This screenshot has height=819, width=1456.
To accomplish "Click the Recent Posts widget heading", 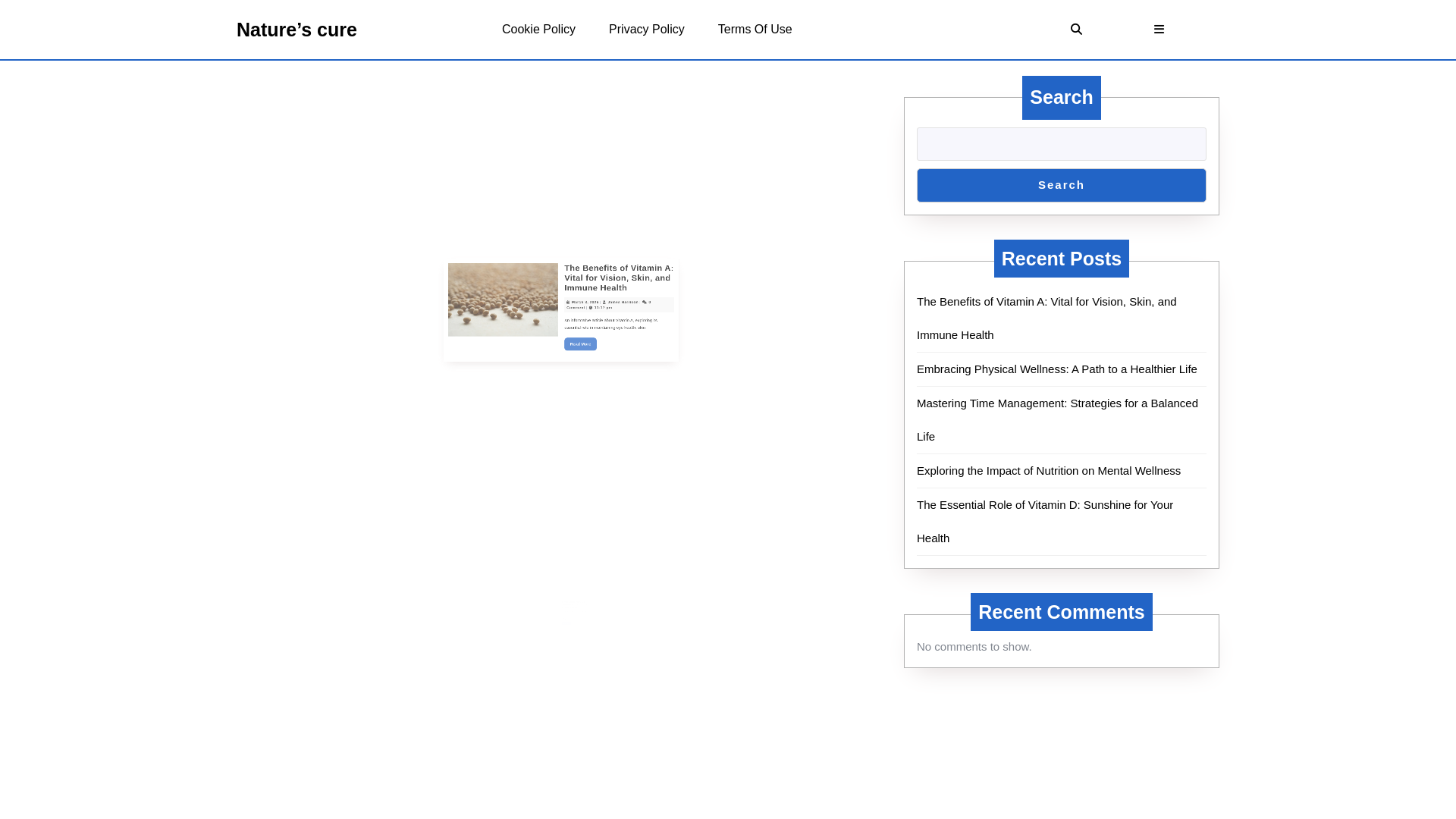I will [x=1061, y=259].
